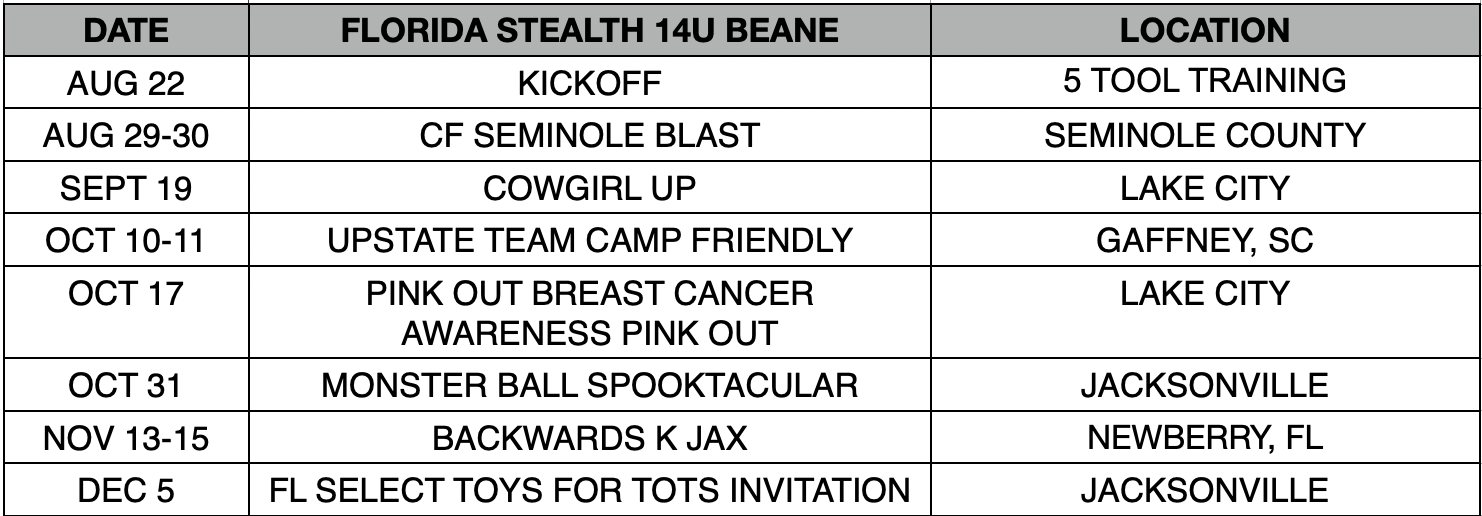Click the NEWBERRY, FL location cell
1482x516 pixels.
pos(1205,439)
